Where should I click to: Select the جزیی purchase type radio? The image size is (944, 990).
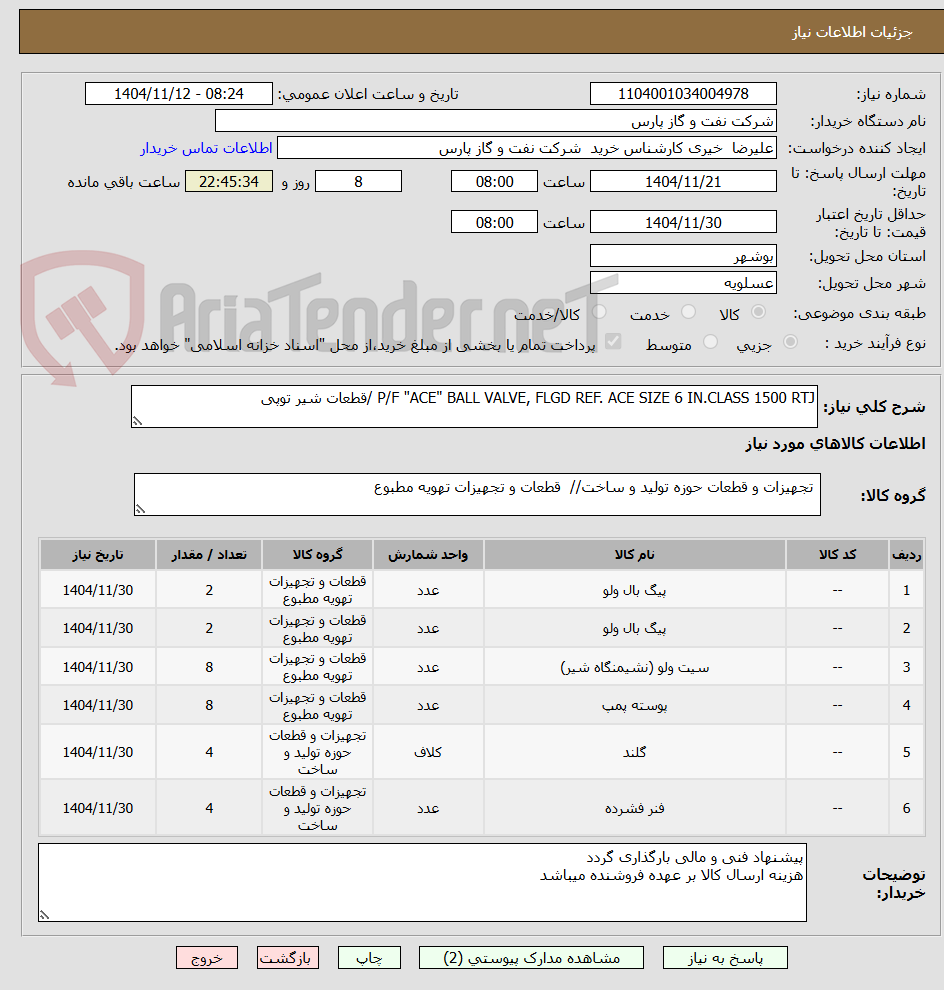790,342
